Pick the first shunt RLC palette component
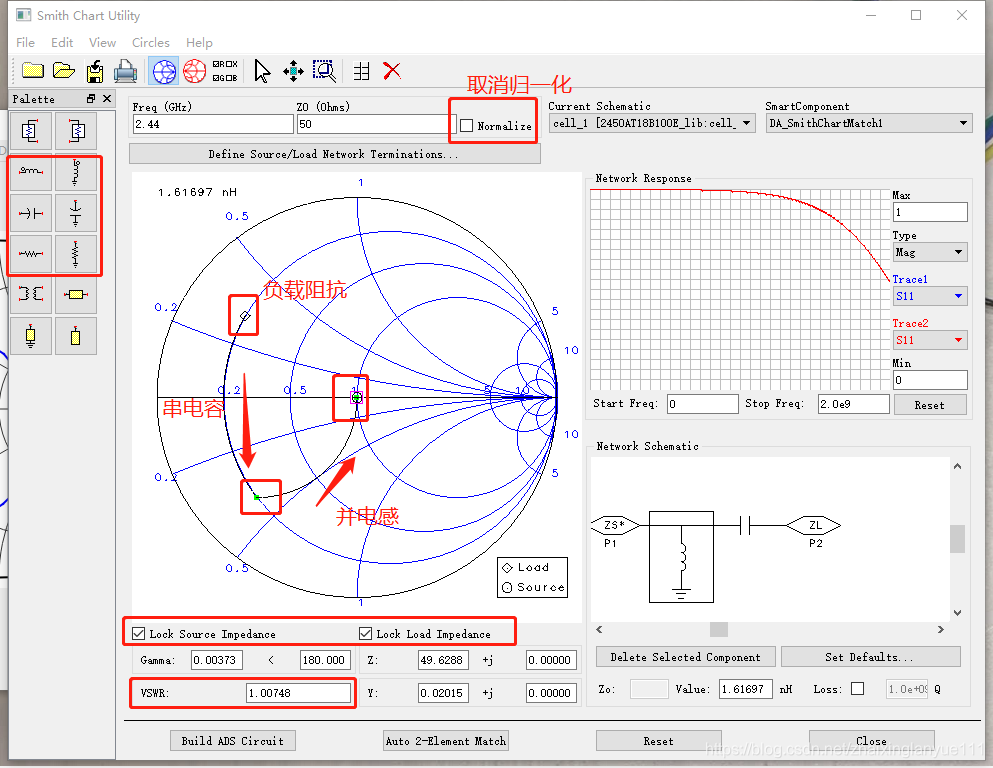Image resolution: width=993 pixels, height=768 pixels. (30, 131)
